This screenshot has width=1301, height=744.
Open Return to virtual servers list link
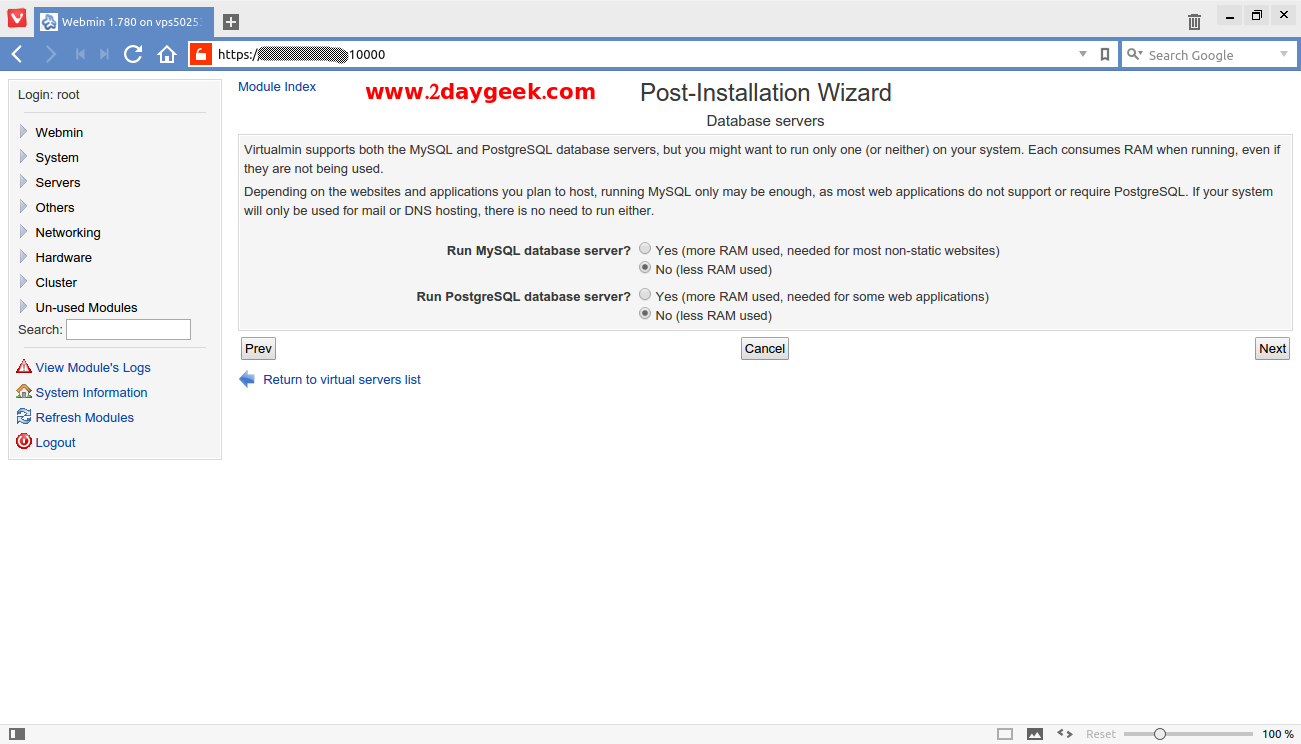(342, 380)
